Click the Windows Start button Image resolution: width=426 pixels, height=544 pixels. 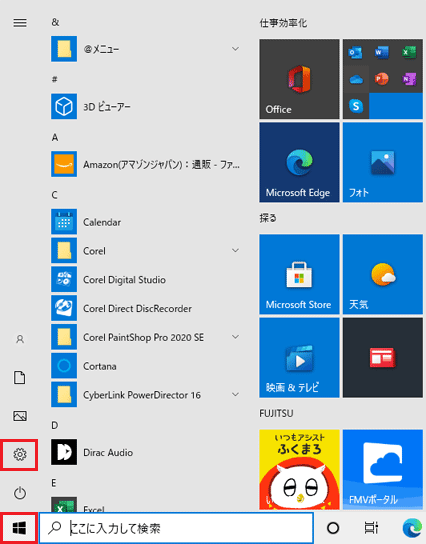[19, 528]
